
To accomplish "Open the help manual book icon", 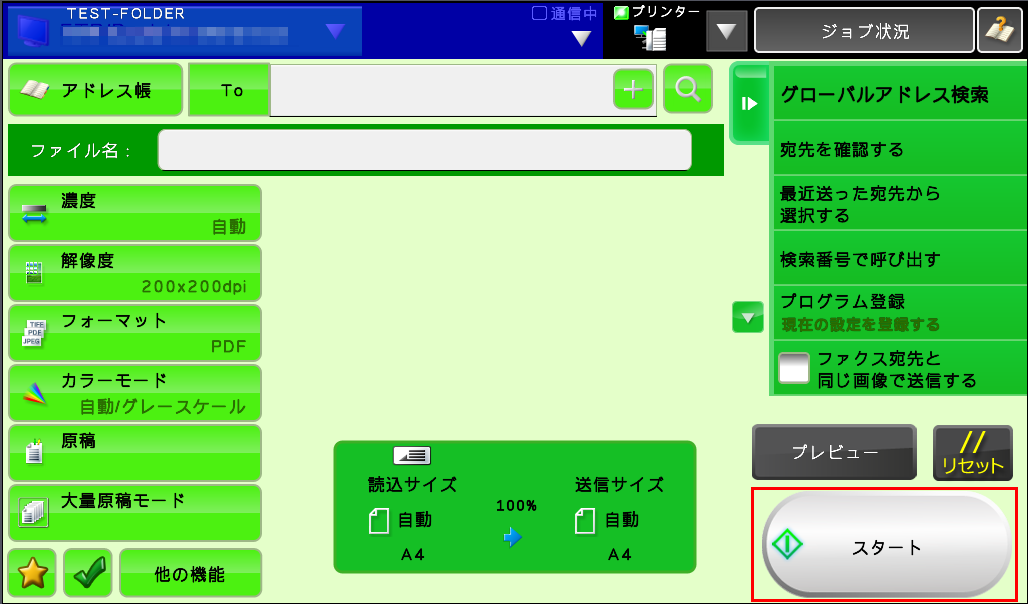I will 999,31.
